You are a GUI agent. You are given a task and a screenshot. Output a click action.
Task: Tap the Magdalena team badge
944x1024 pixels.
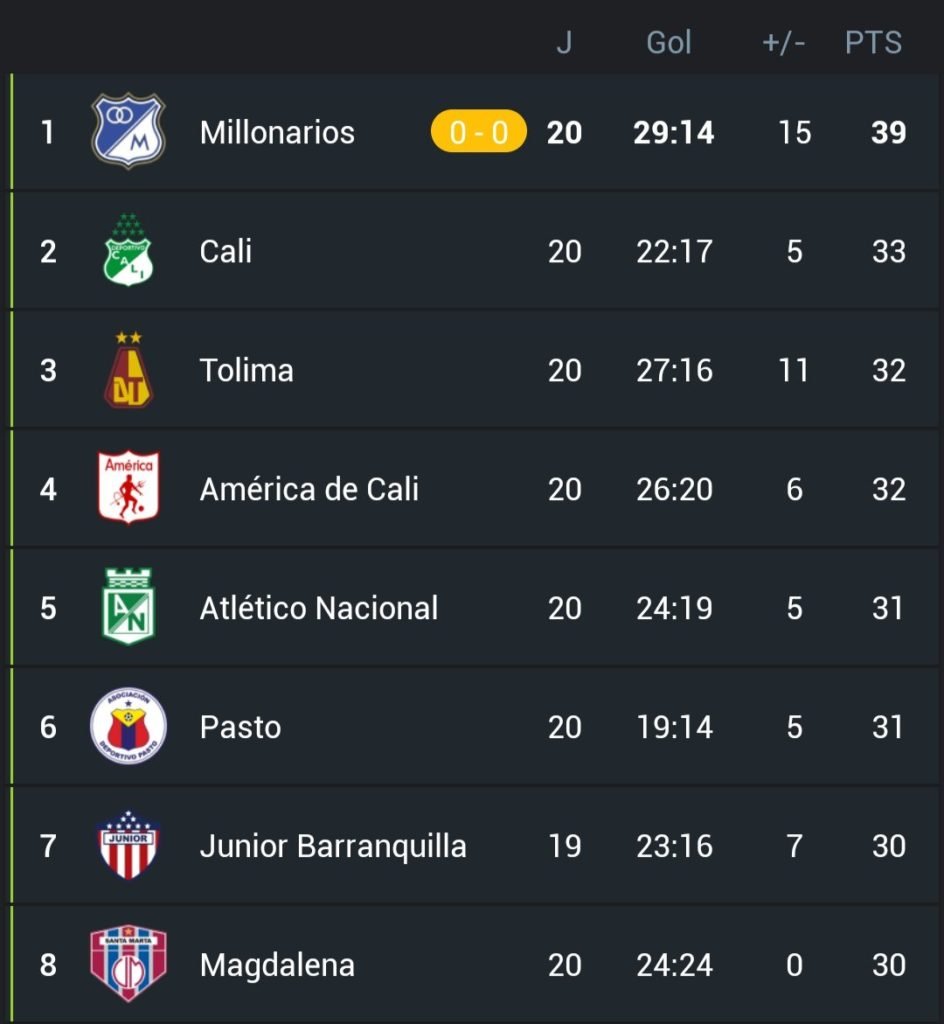point(128,964)
